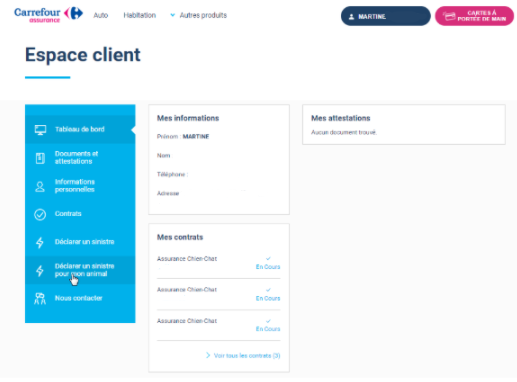Go to Informations personnelles

pyautogui.click(x=80, y=186)
